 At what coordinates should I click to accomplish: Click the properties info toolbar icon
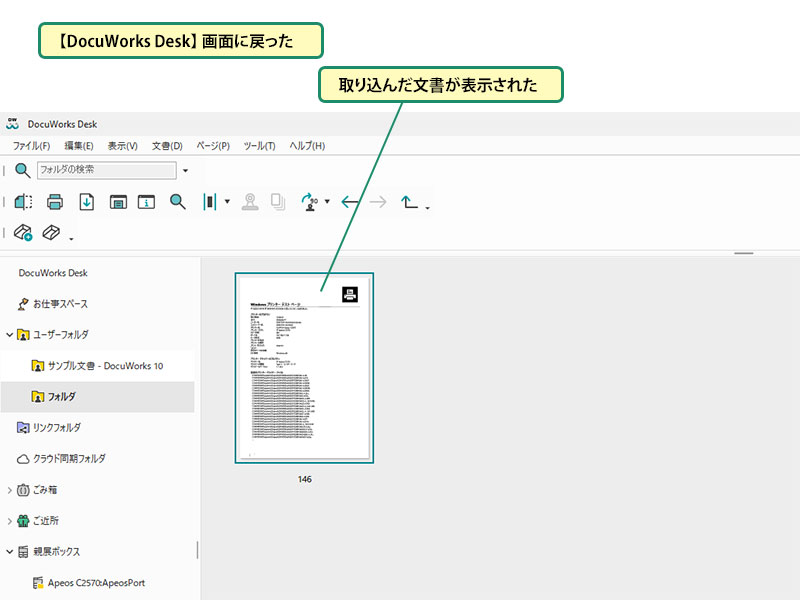pos(146,202)
